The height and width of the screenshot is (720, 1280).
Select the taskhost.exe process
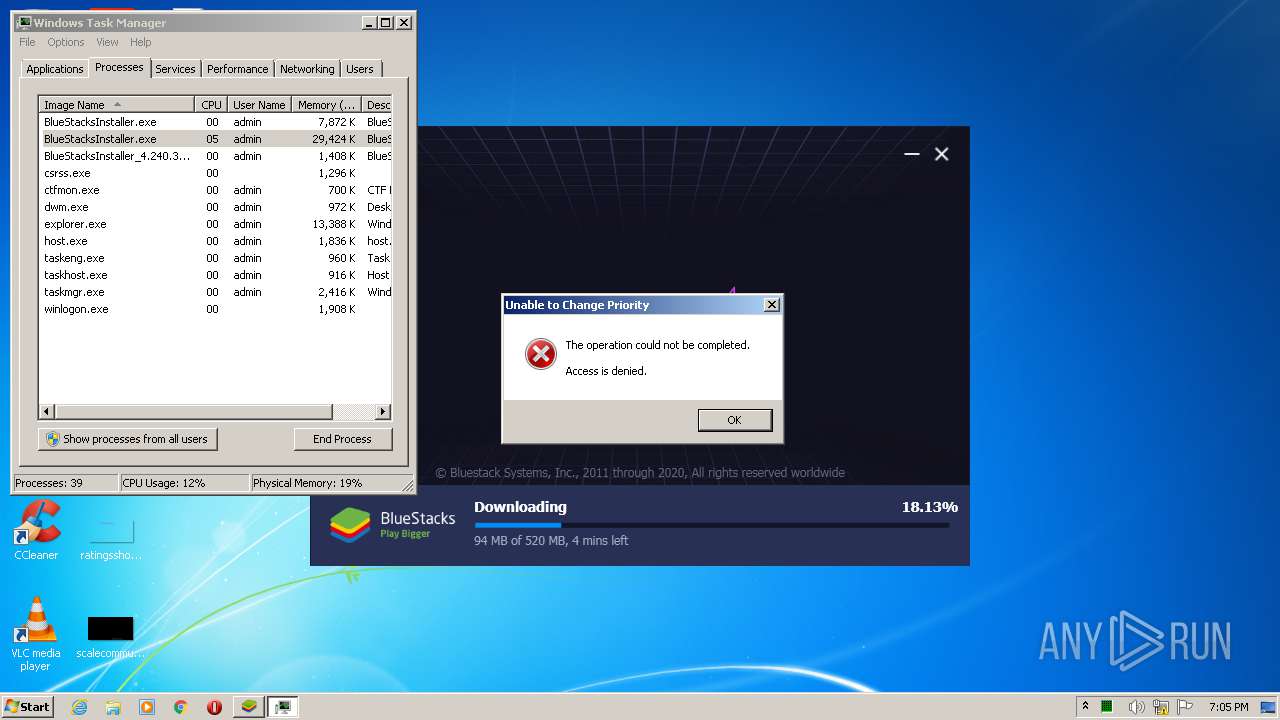point(215,275)
